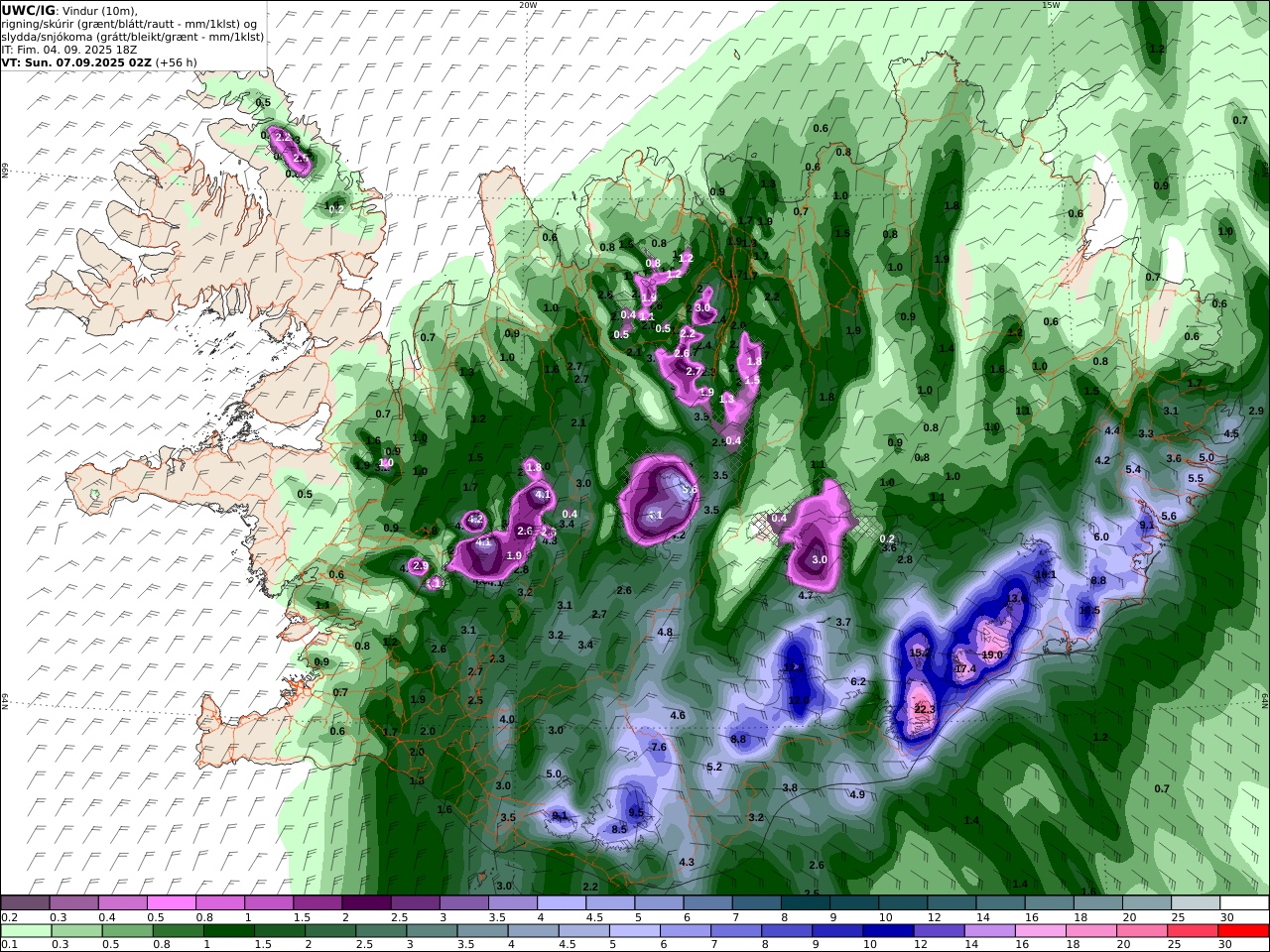The image size is (1270, 952).
Task: Click the '0.2' label under snow scale
Action: [9, 917]
